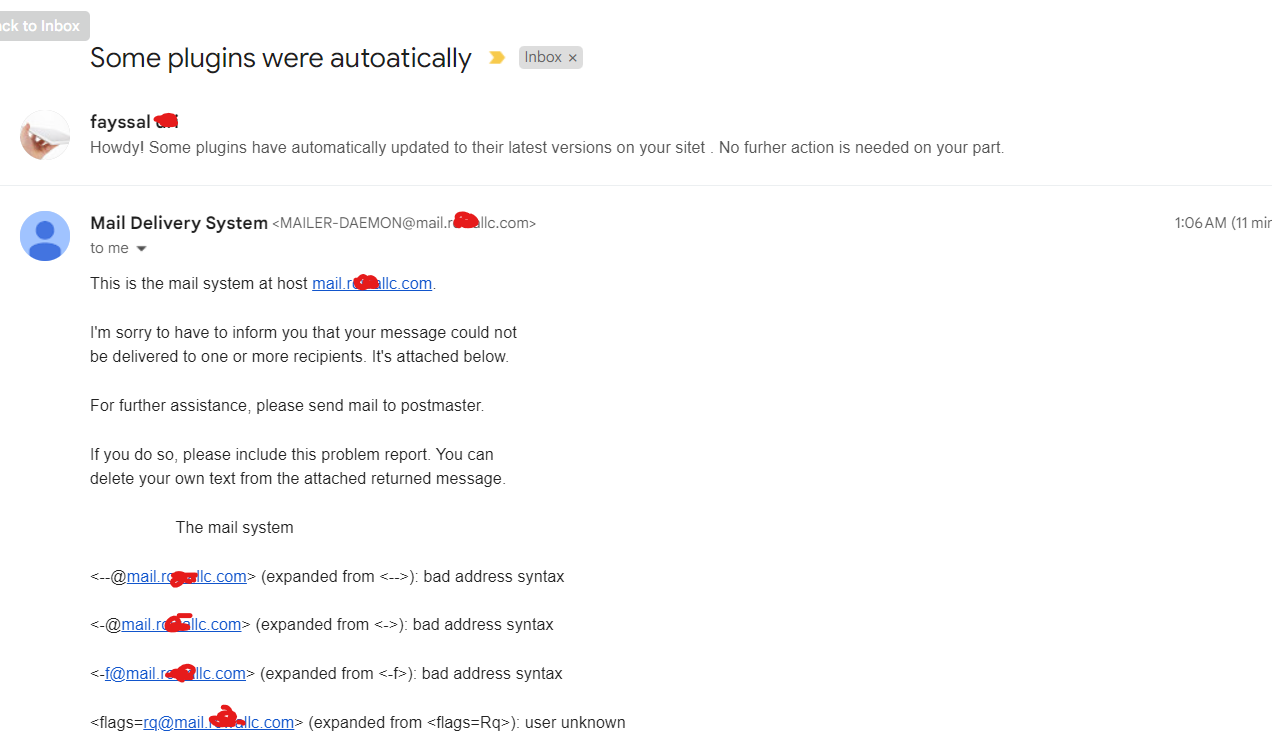Open fayssal's profile picture avatar
The width and height of the screenshot is (1272, 747).
[x=45, y=135]
